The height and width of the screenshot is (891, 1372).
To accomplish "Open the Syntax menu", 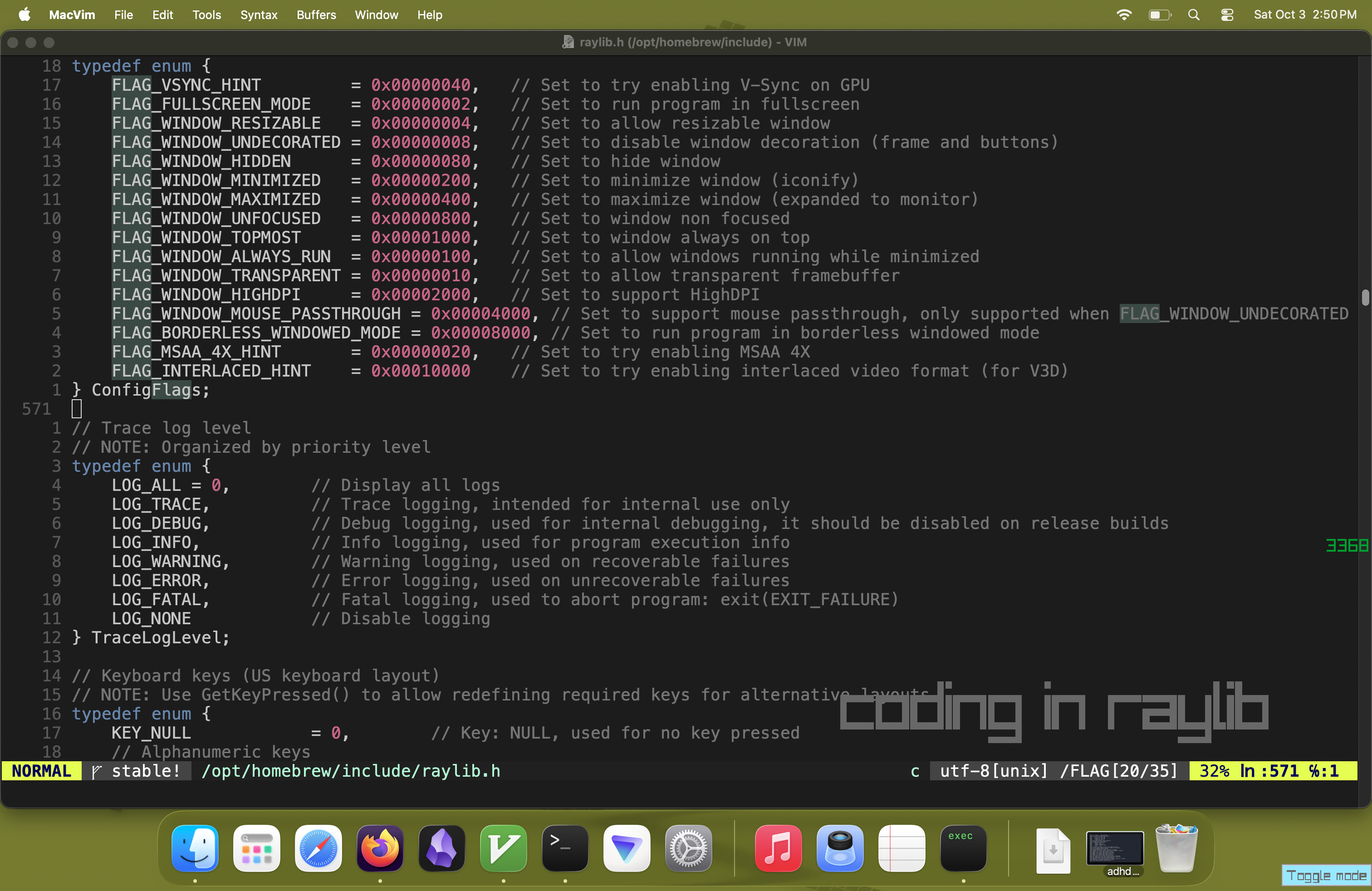I will pyautogui.click(x=259, y=15).
